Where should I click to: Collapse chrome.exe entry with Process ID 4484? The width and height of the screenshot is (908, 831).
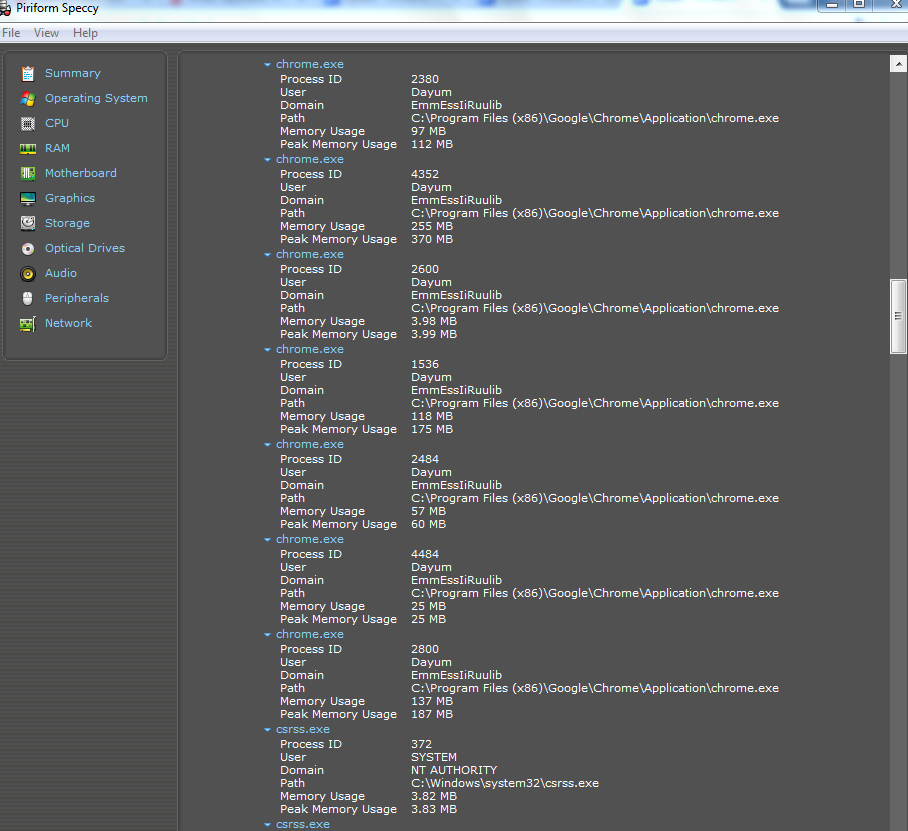[268, 540]
